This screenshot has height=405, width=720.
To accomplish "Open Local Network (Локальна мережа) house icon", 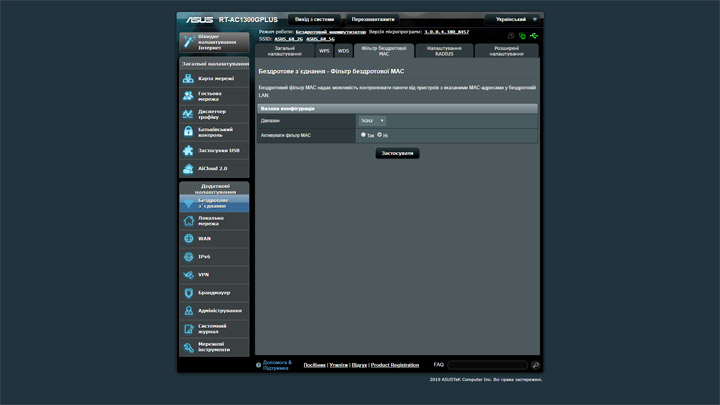I will (188, 221).
